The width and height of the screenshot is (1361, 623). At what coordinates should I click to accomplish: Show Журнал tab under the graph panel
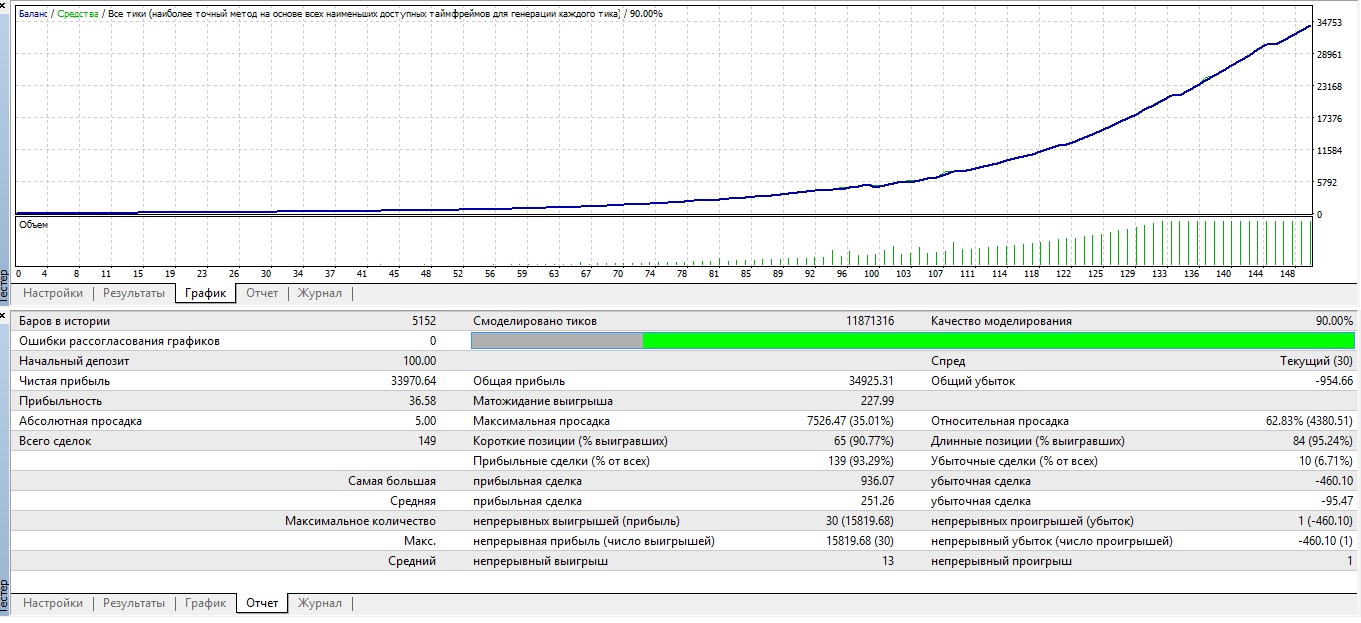point(320,293)
